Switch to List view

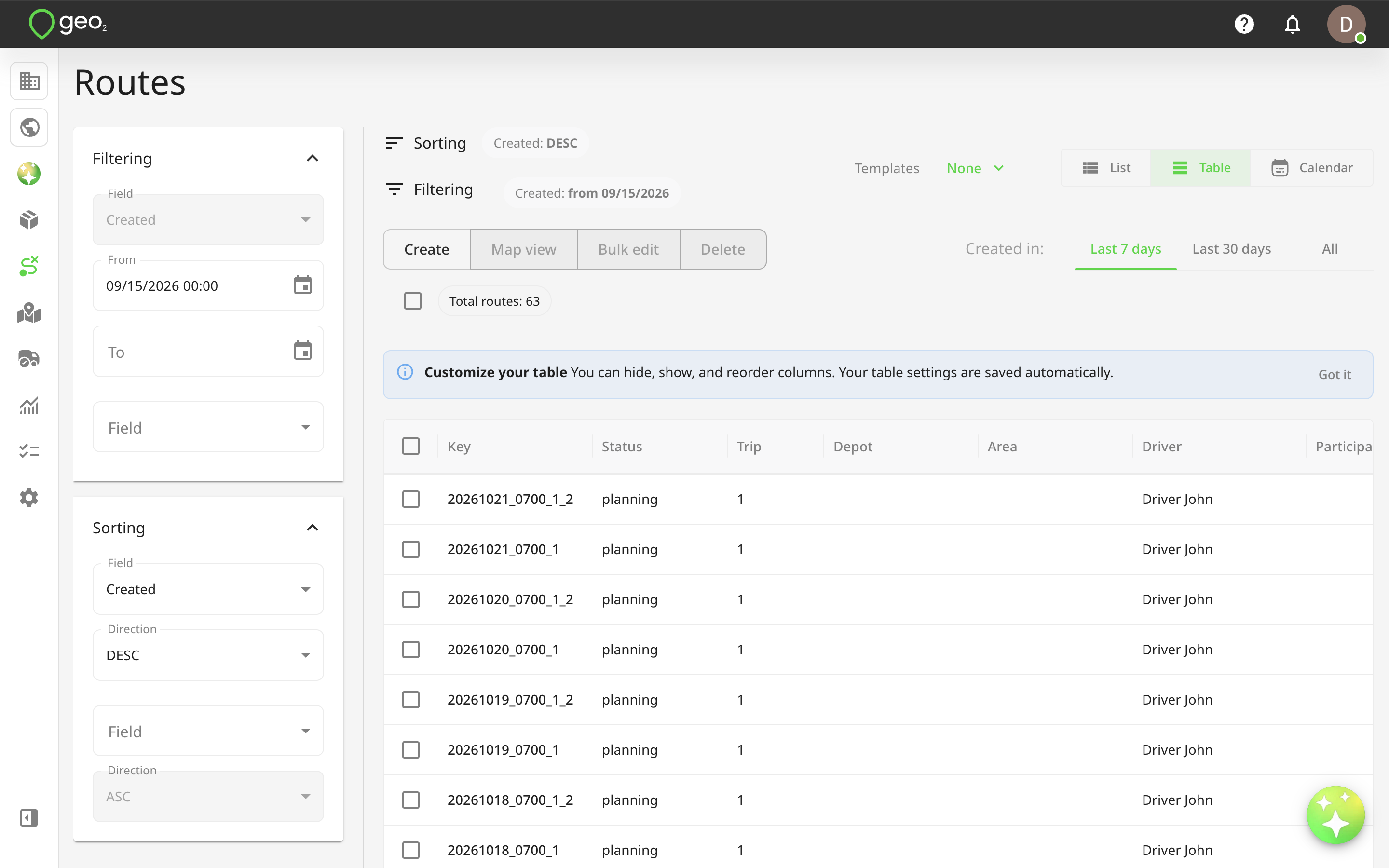1106,168
